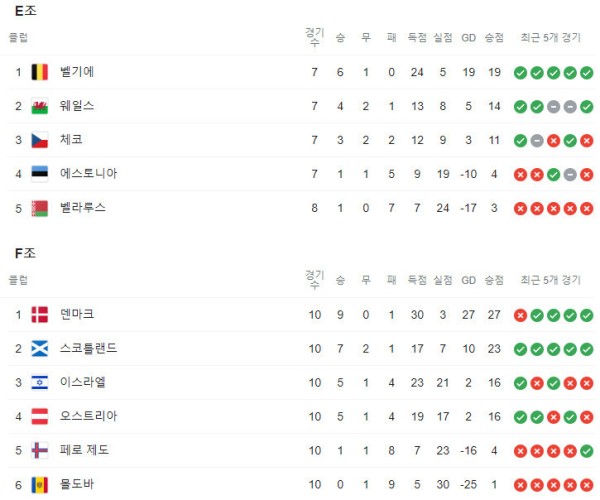Click the E조 승점 column header
Viewport: 600px width, 500px height.
coord(494,37)
